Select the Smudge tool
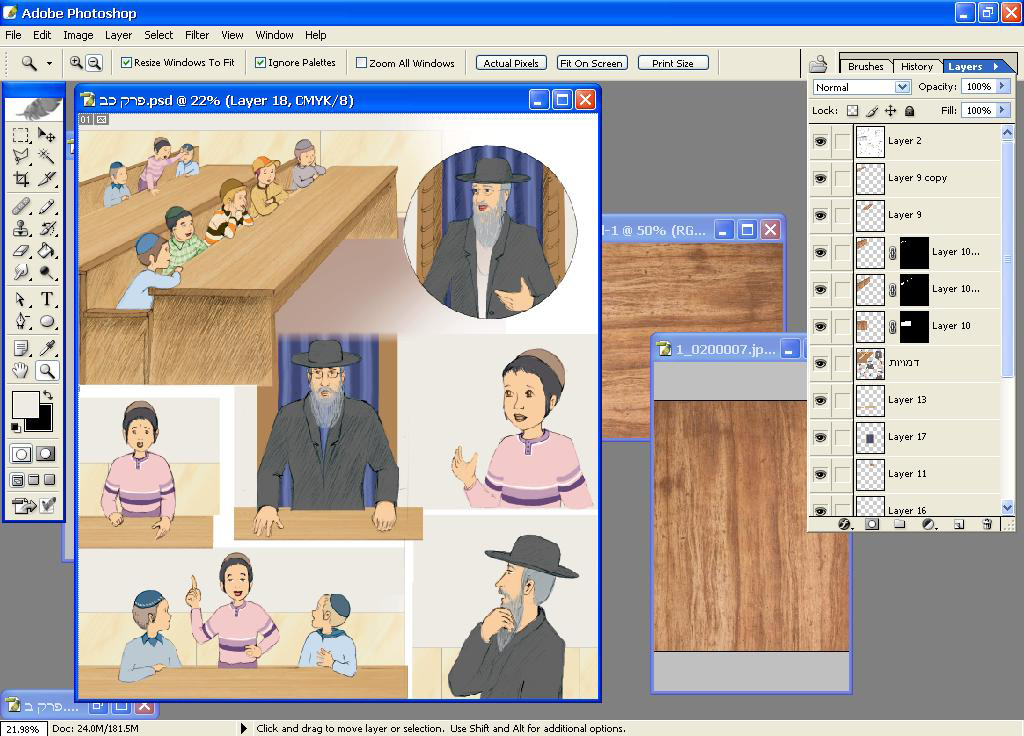 pyautogui.click(x=21, y=272)
